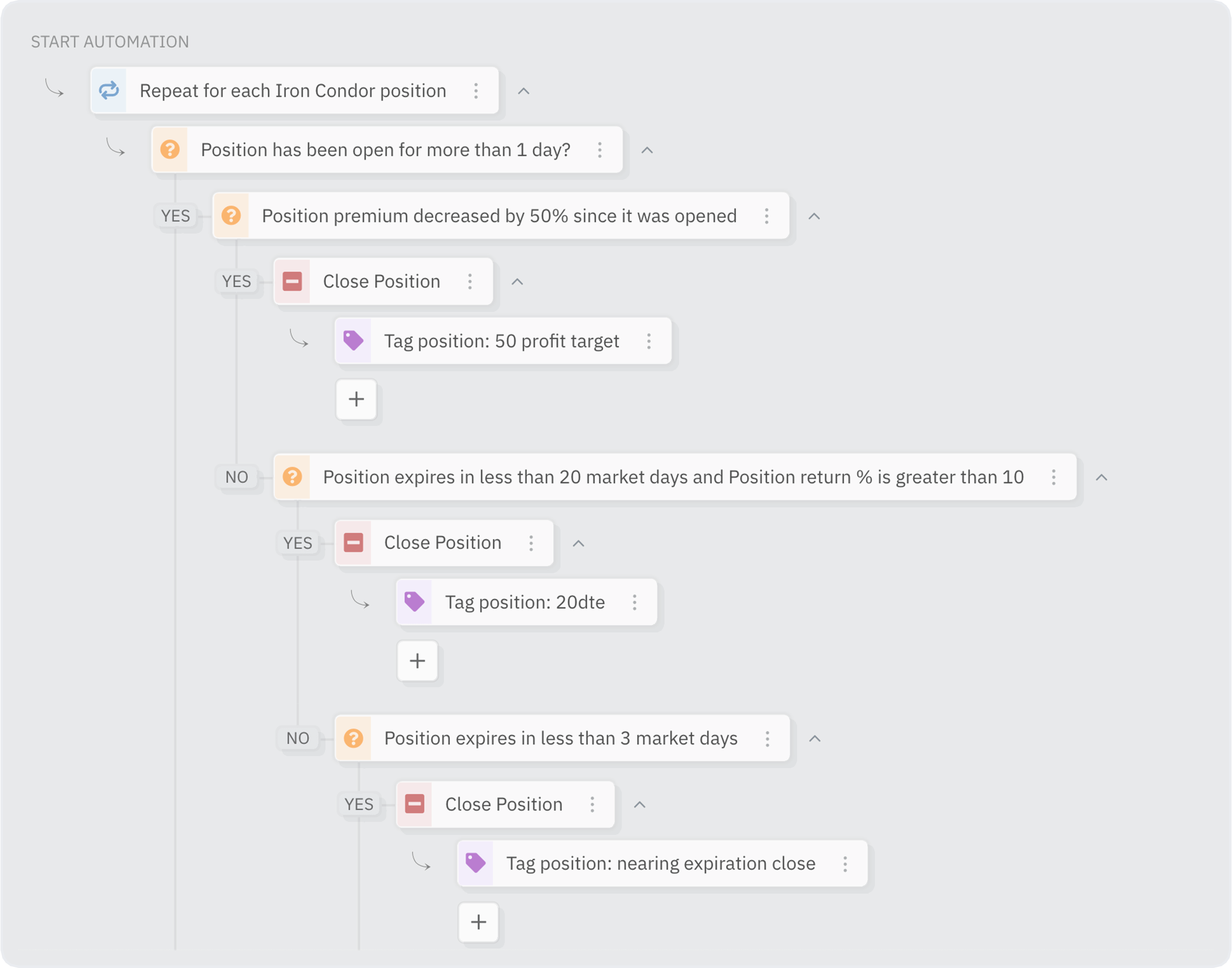Click the question icon on the premium decreased 50% condition
This screenshot has height=968, width=1232.
pyautogui.click(x=231, y=216)
